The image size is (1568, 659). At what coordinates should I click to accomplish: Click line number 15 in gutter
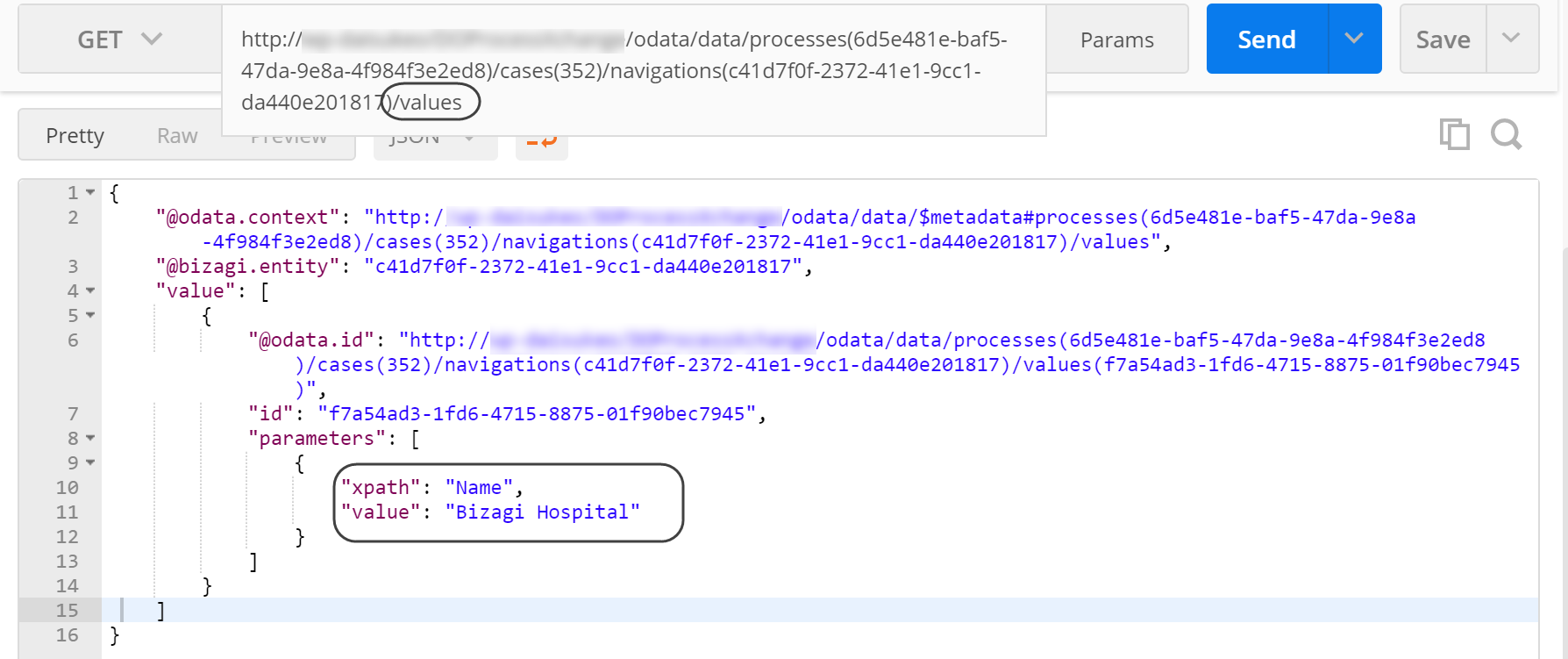[68, 610]
